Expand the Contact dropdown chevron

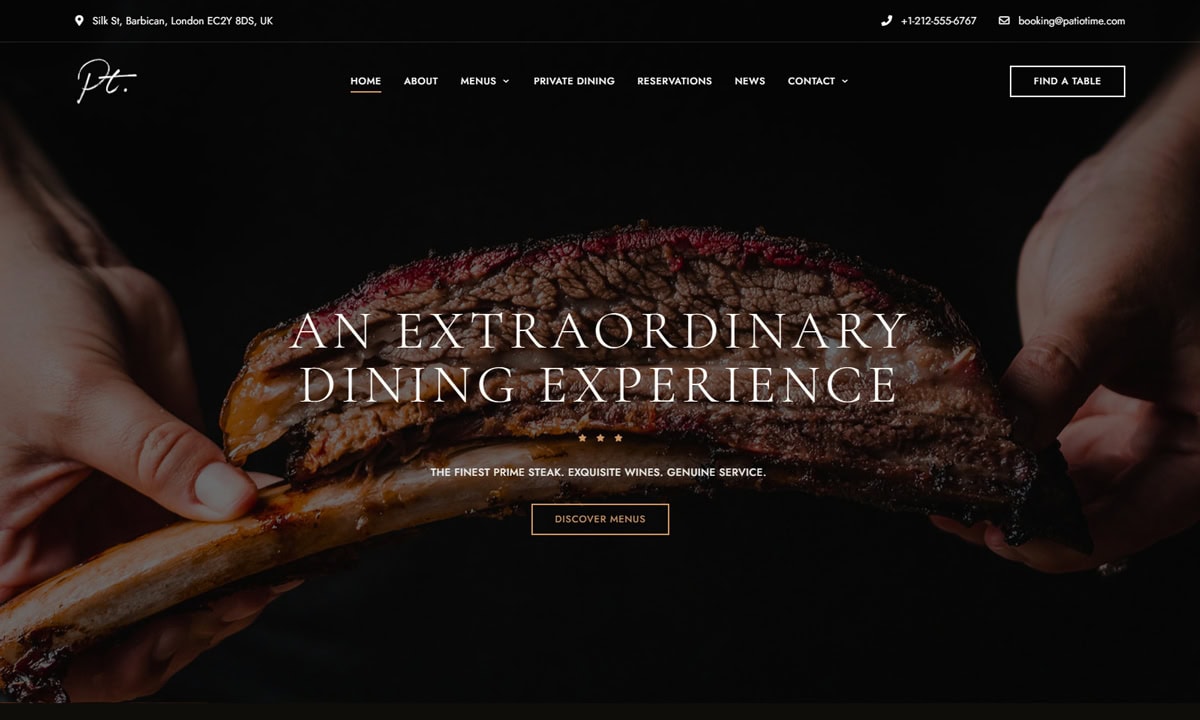pos(845,81)
